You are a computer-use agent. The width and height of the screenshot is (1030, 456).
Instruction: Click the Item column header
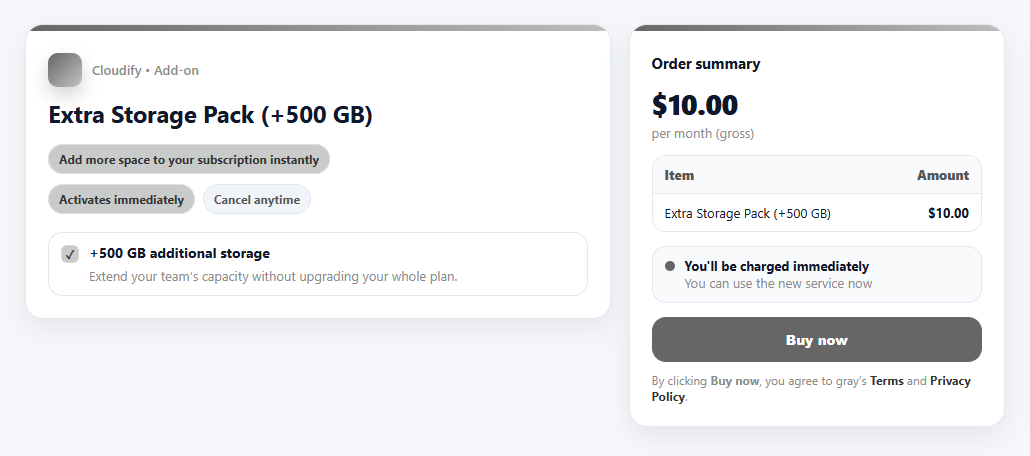coord(679,175)
